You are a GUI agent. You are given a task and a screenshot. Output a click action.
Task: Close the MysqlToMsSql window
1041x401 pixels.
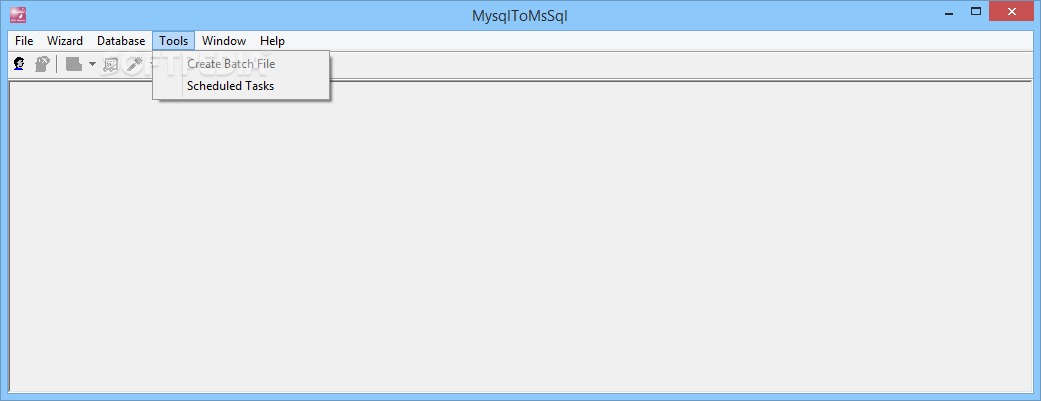(x=1012, y=11)
